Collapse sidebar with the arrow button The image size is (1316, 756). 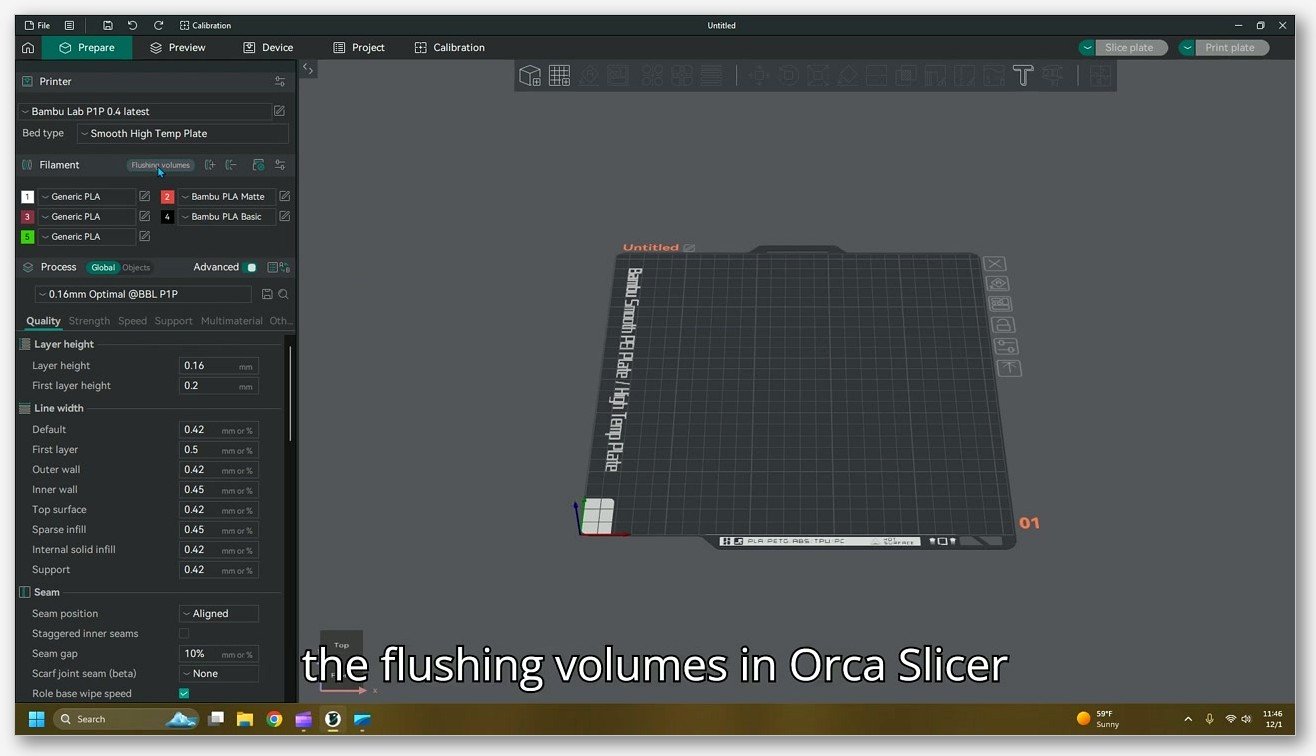(308, 69)
